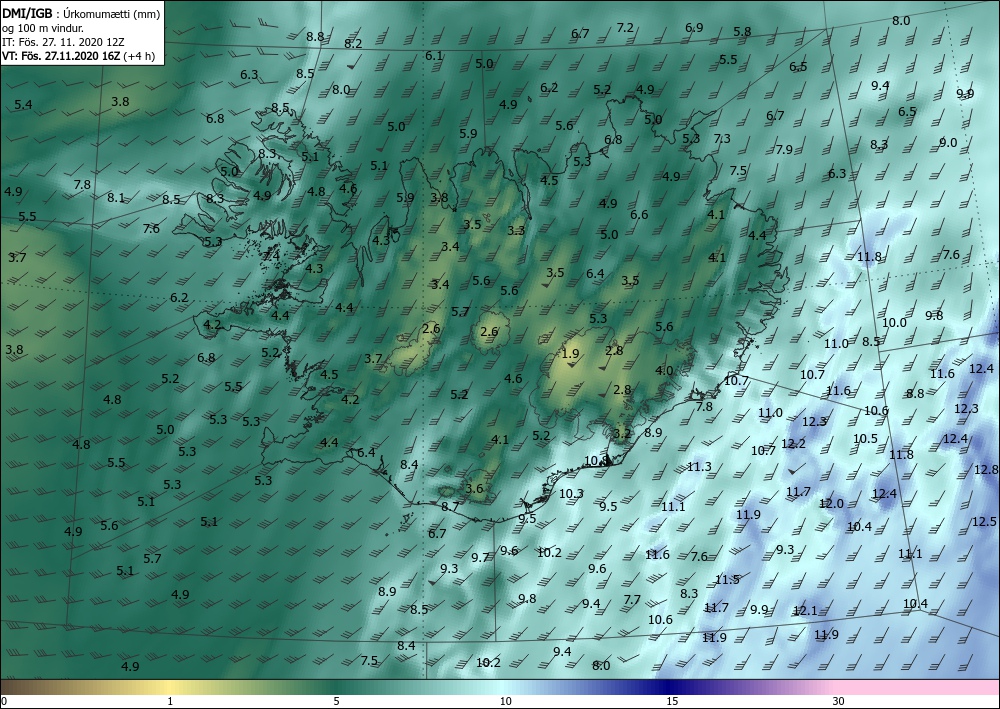Select the 6.1 value label
The image size is (1000, 709).
434,55
